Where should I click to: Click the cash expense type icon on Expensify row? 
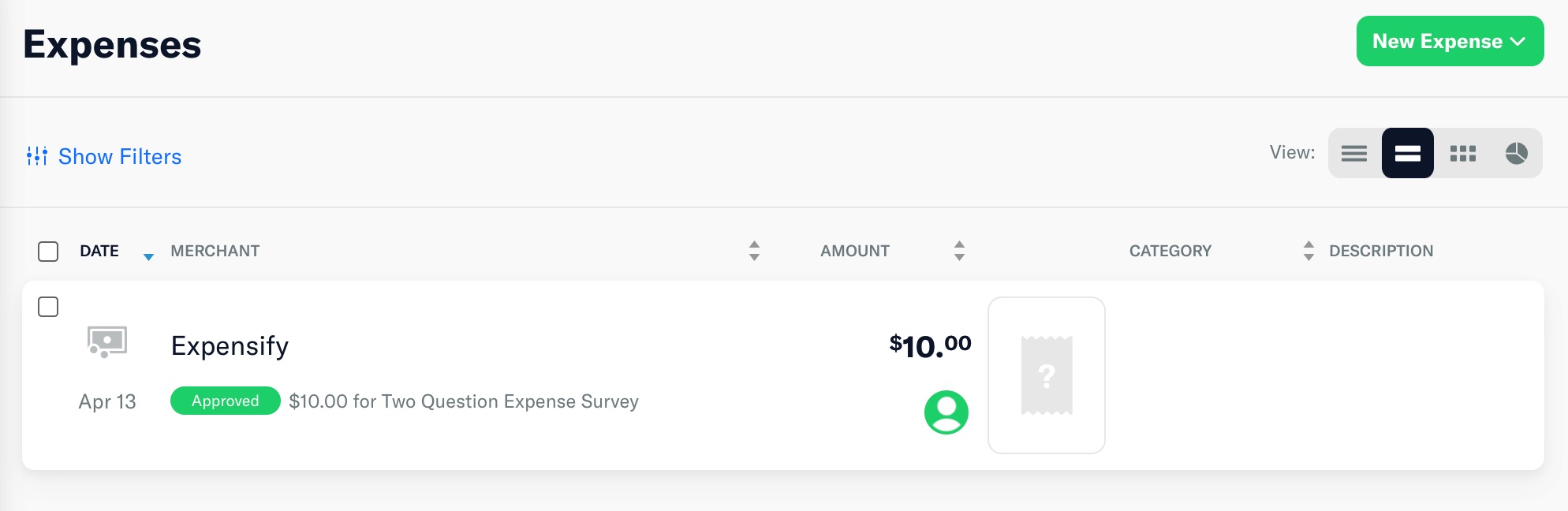106,342
